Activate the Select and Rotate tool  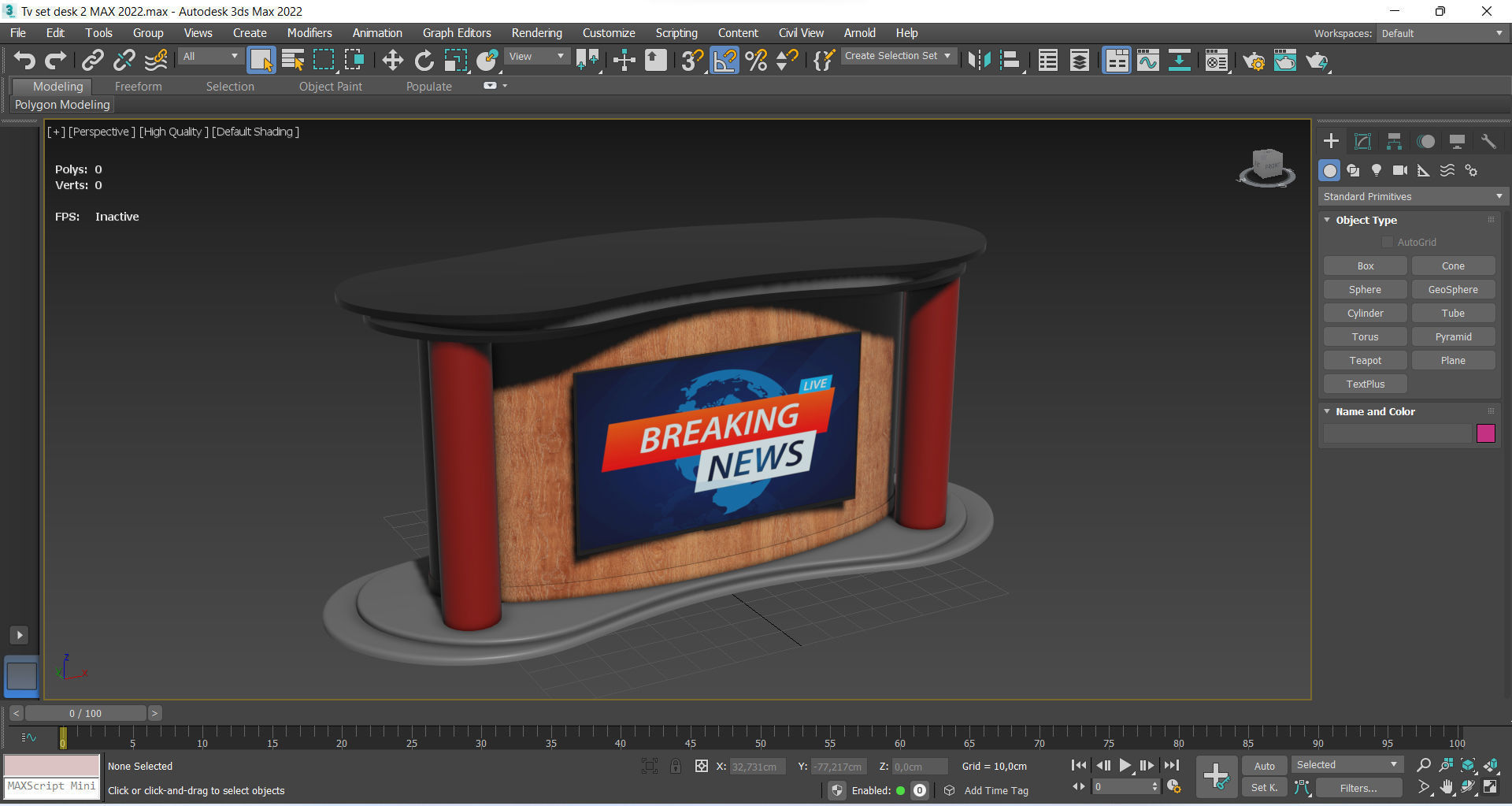click(424, 61)
